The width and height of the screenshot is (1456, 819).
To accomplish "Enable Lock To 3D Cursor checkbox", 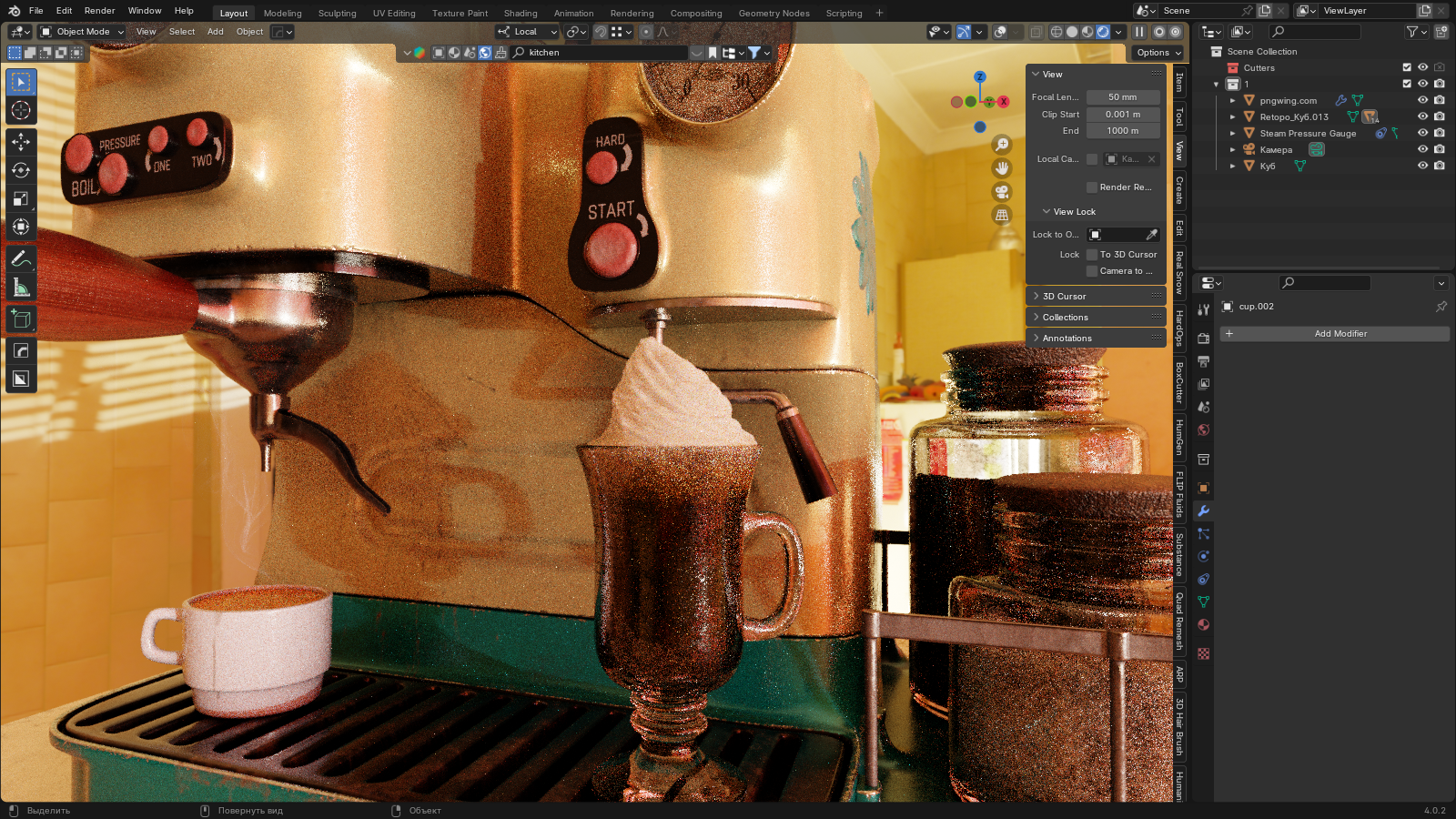I will (x=1092, y=255).
